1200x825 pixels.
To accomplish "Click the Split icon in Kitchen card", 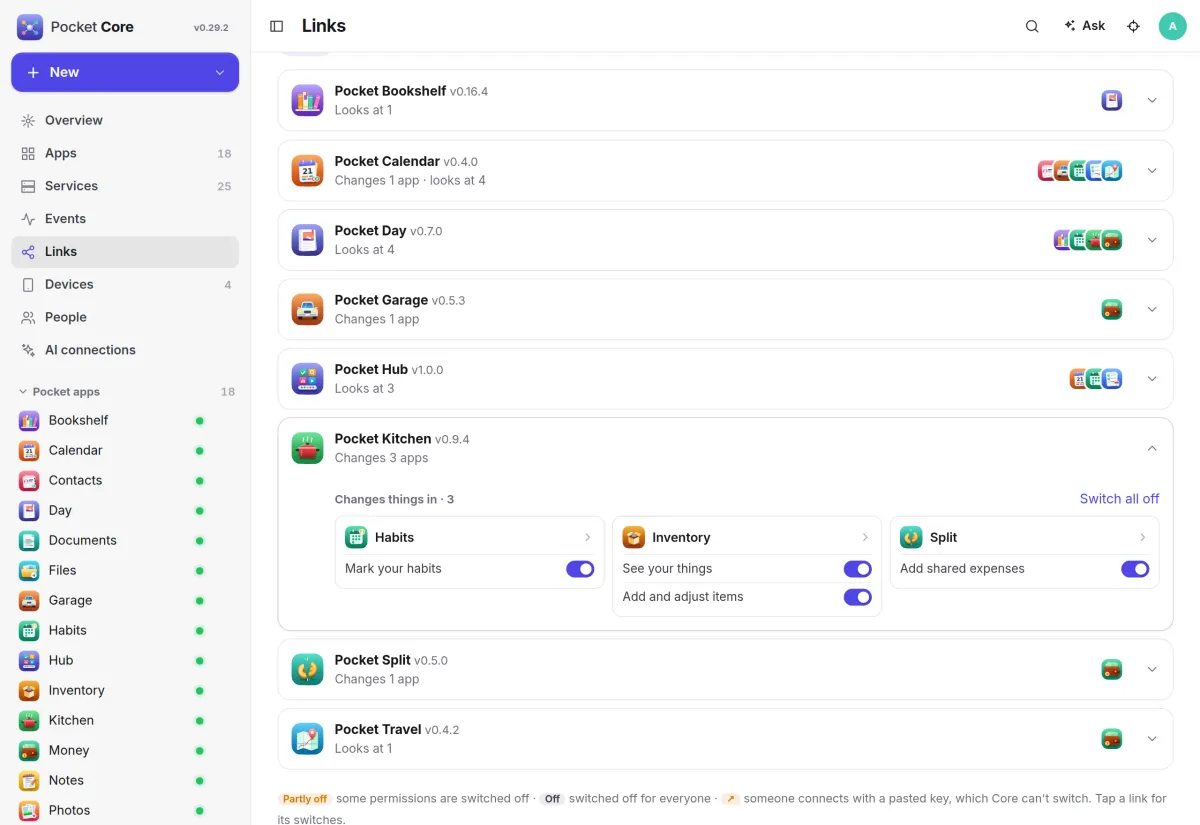I will pos(911,537).
